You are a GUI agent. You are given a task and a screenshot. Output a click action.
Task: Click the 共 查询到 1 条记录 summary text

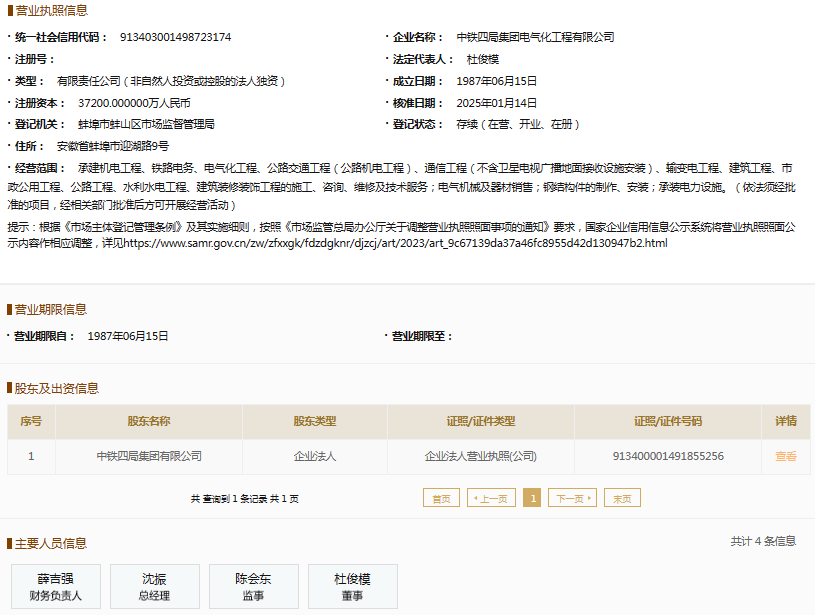[x=245, y=499]
